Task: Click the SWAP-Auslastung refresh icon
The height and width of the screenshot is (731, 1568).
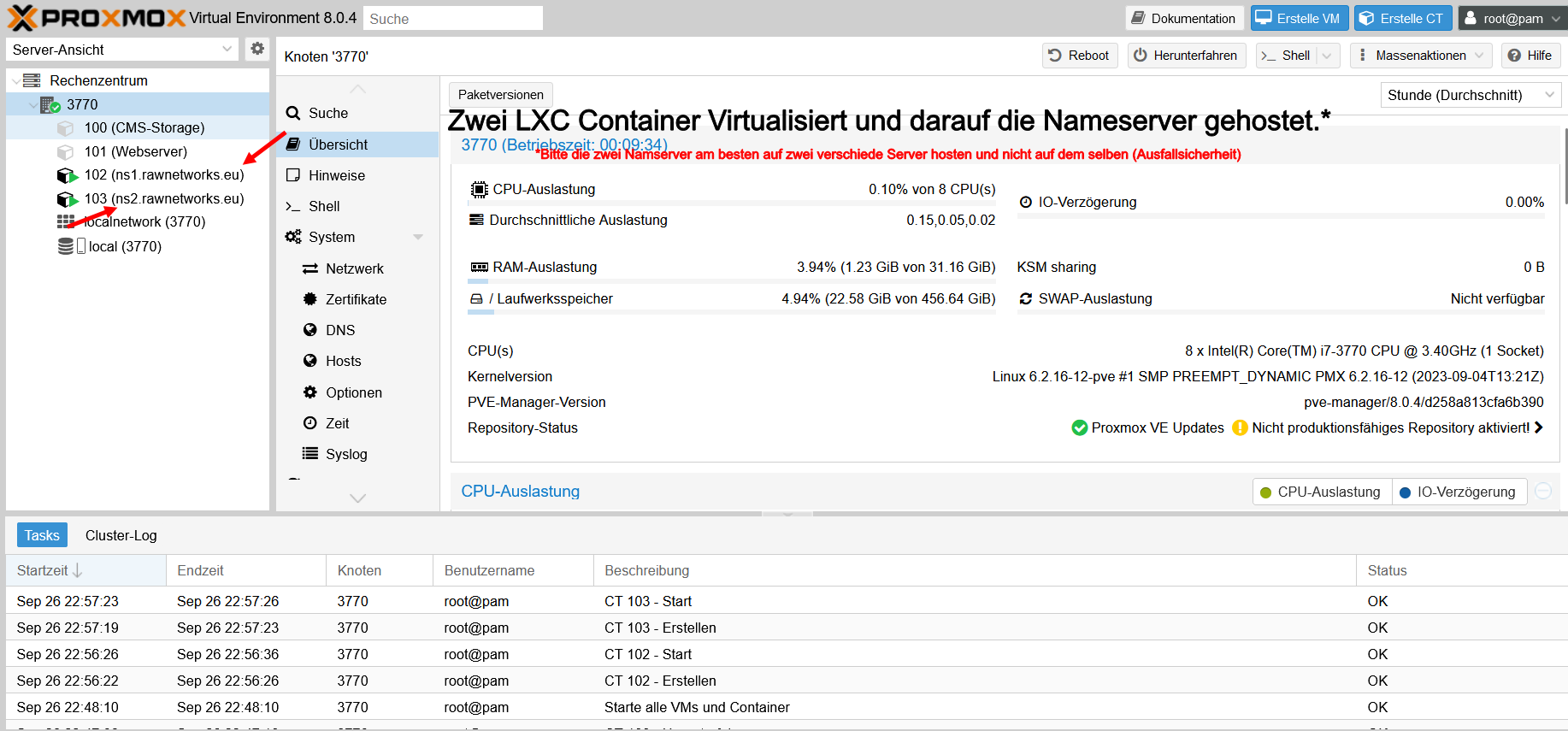Action: pos(1026,298)
